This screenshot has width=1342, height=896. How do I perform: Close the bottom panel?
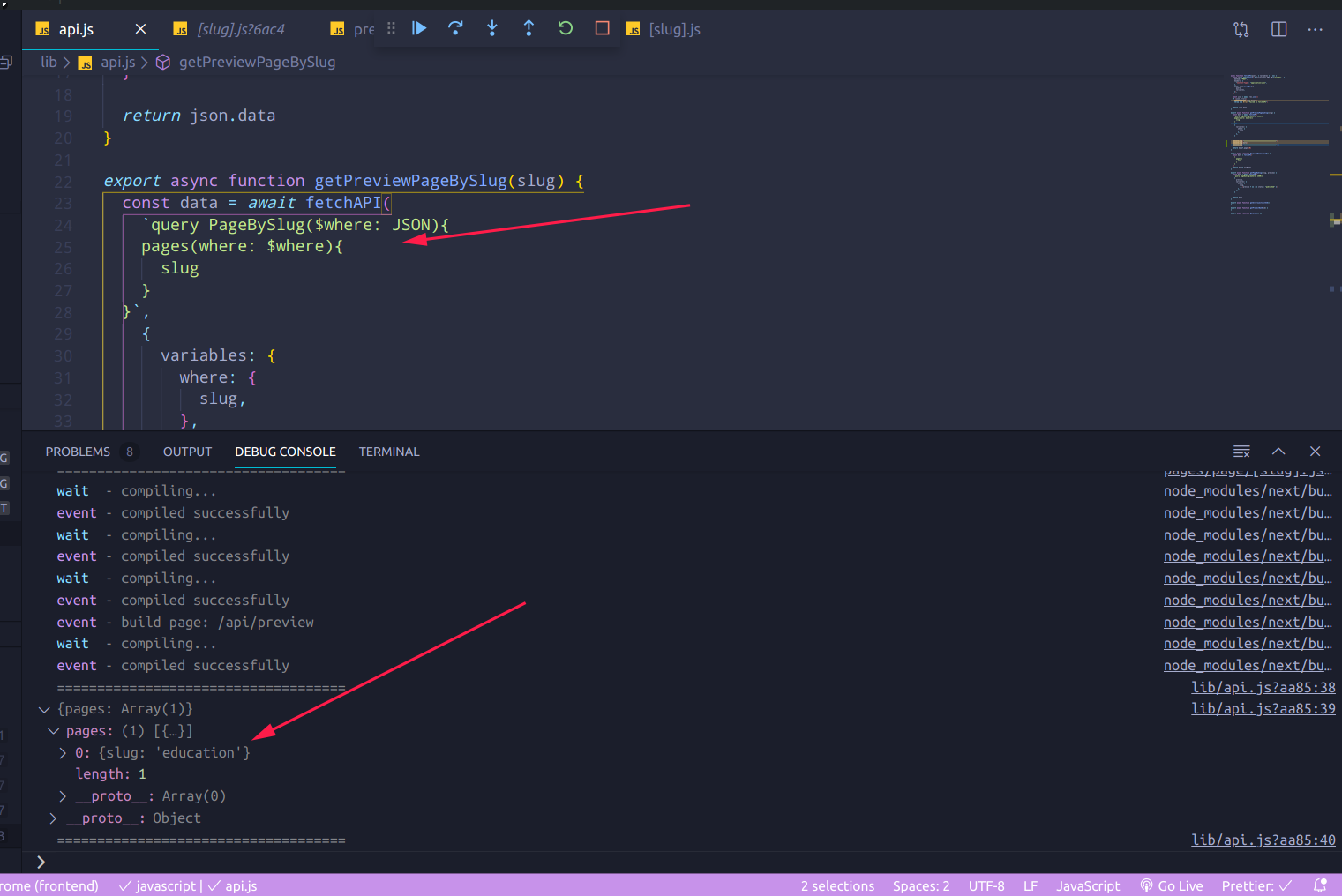click(x=1315, y=452)
